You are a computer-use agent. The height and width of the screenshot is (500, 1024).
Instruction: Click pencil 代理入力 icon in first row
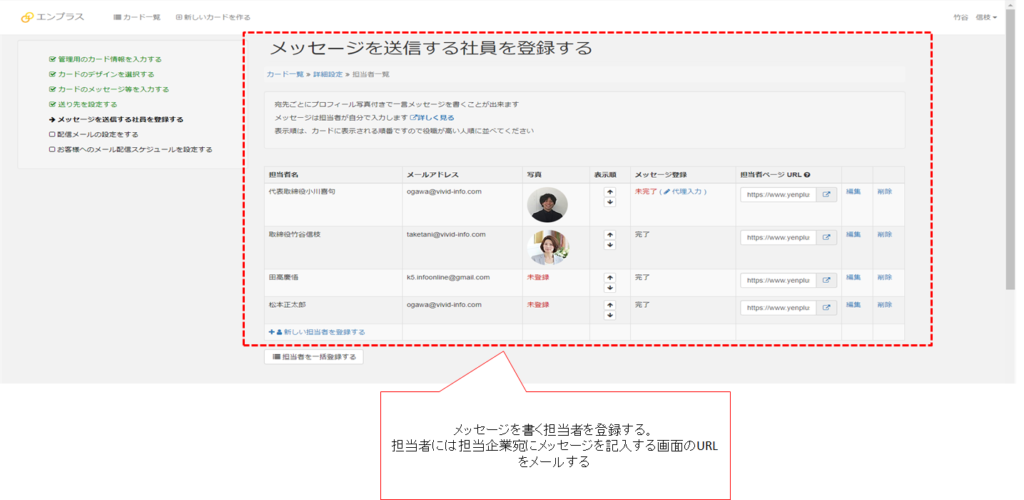(x=667, y=191)
